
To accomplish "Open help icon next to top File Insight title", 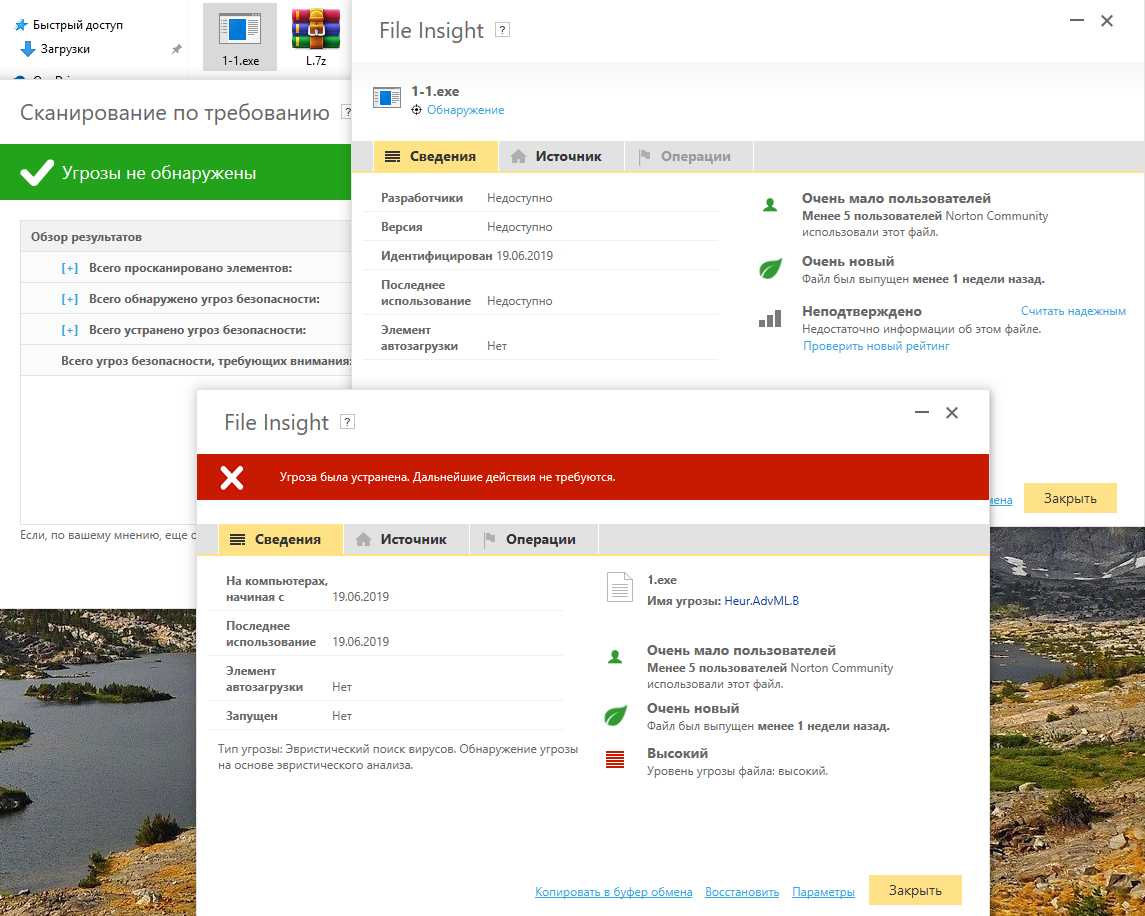I will point(502,30).
